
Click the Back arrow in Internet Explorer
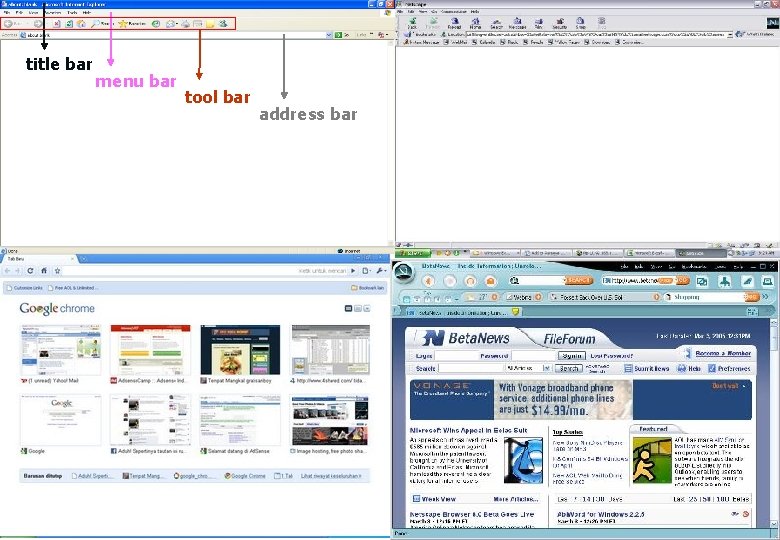click(8, 23)
